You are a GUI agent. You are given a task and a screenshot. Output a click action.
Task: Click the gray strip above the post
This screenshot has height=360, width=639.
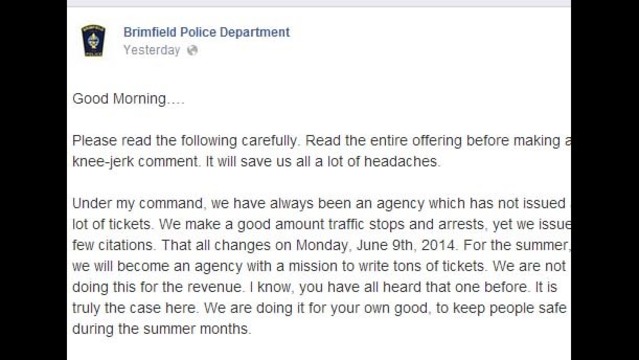click(319, 3)
